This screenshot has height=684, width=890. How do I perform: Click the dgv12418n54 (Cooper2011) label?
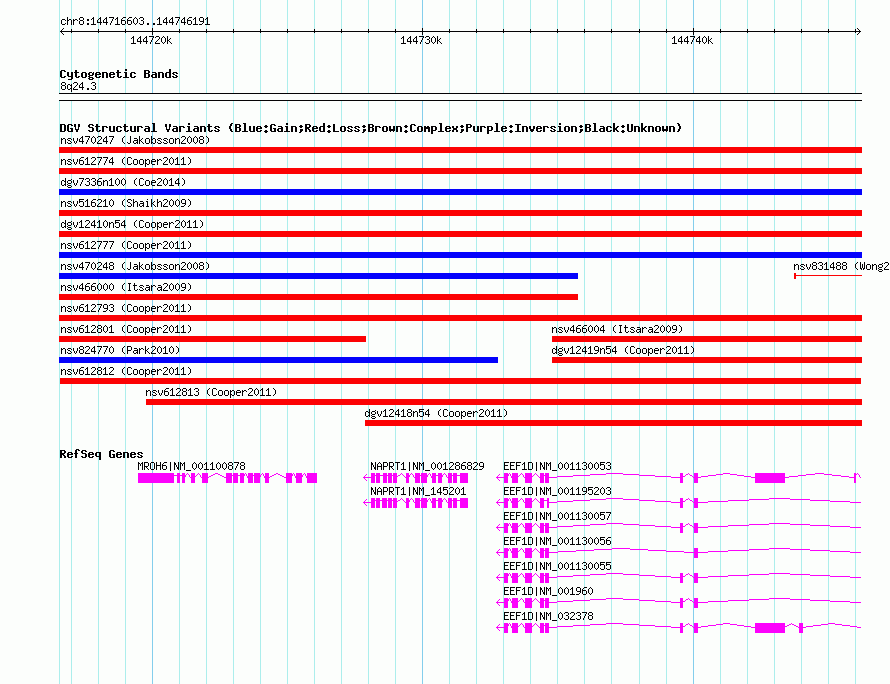(436, 413)
